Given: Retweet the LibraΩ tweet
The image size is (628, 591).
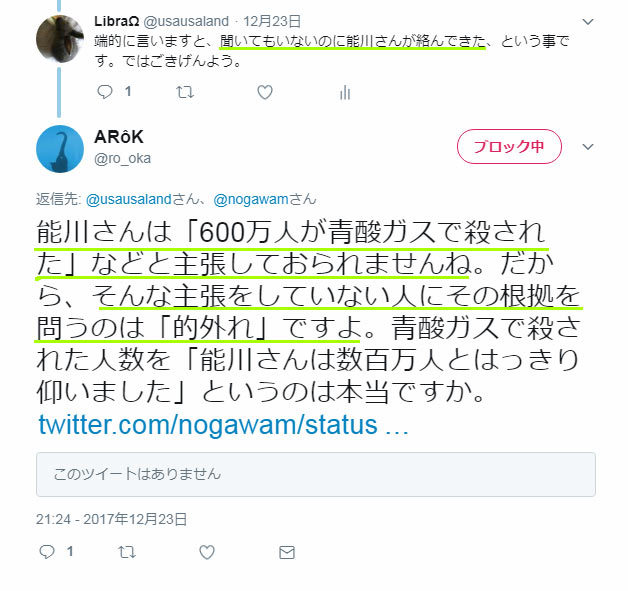Looking at the screenshot, I should point(185,92).
